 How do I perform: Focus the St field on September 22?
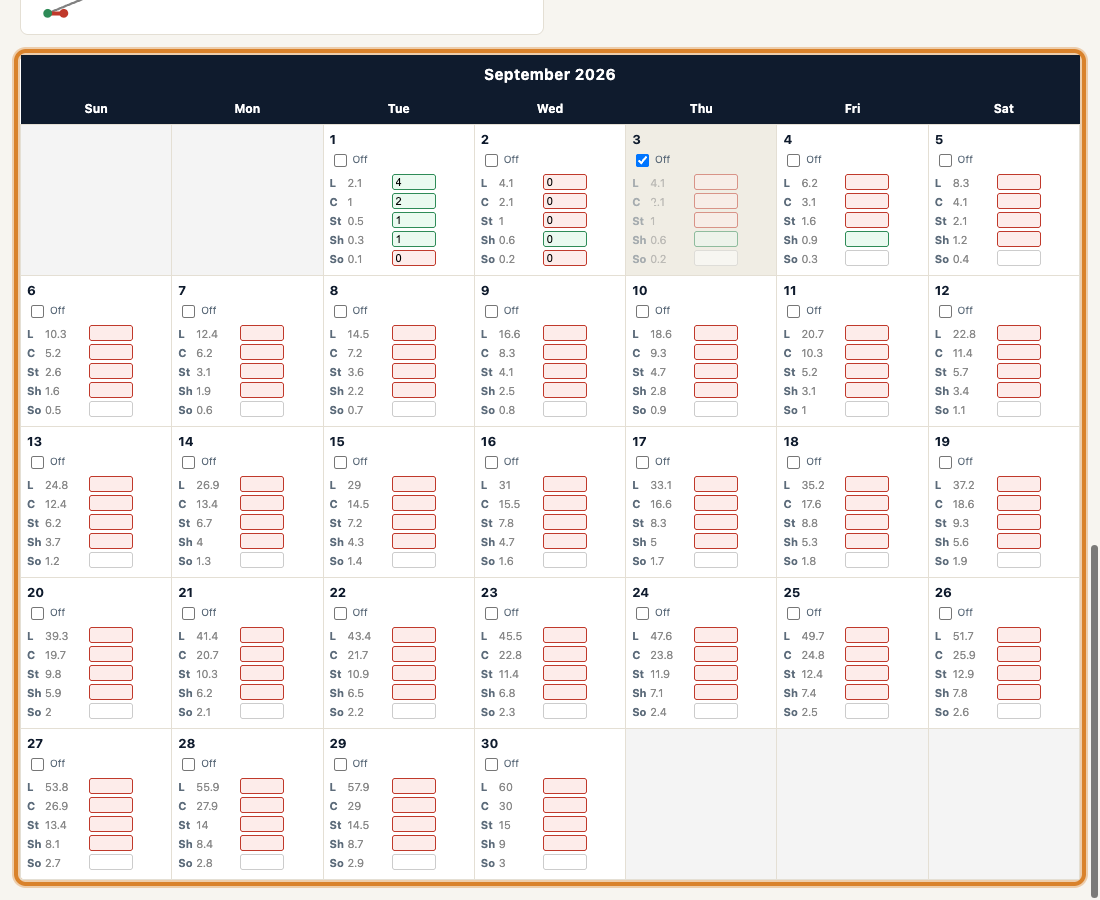tap(414, 673)
